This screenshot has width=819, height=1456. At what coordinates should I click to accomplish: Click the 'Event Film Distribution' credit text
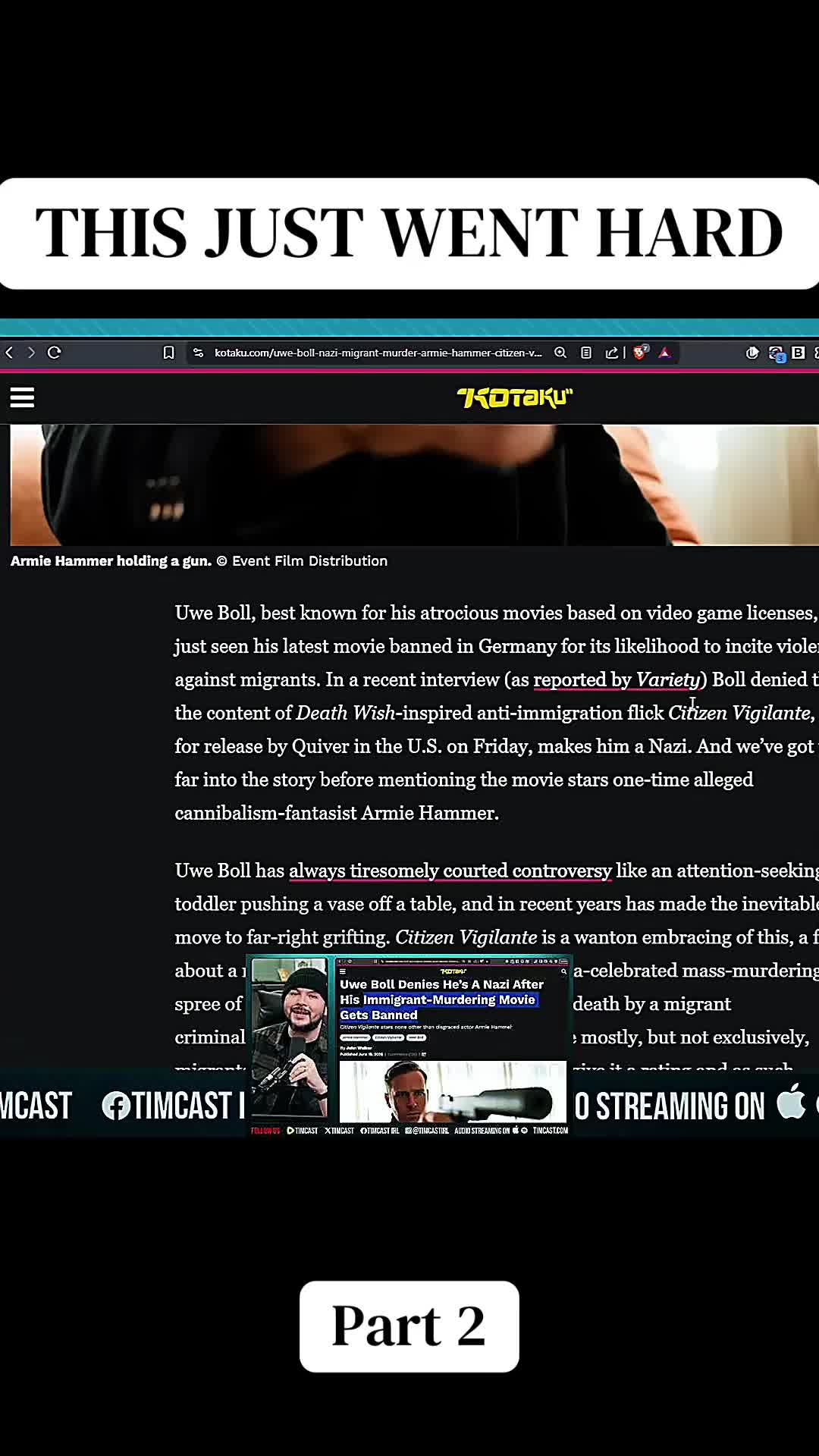pyautogui.click(x=309, y=561)
